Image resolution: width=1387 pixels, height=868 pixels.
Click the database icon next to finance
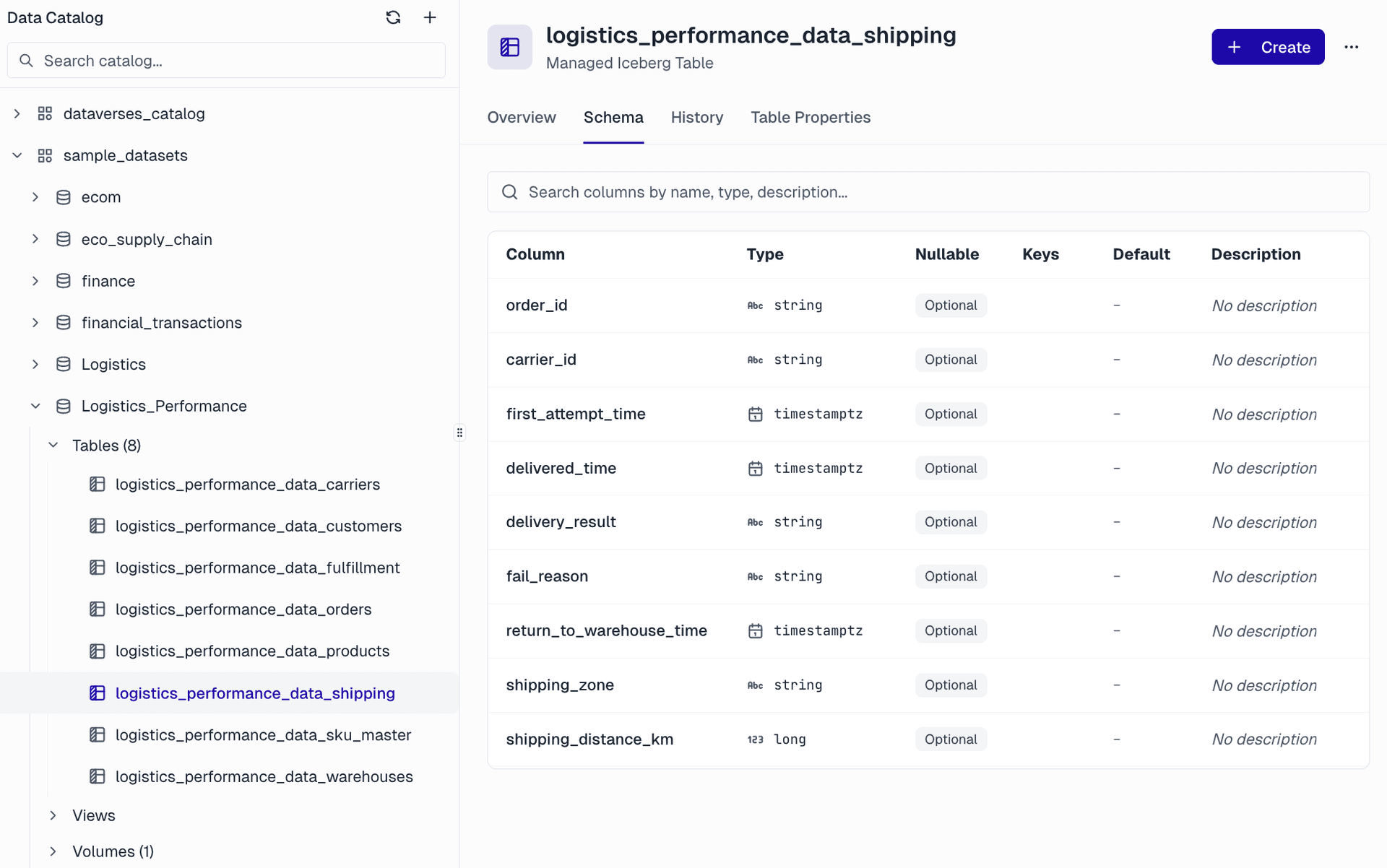click(x=64, y=281)
